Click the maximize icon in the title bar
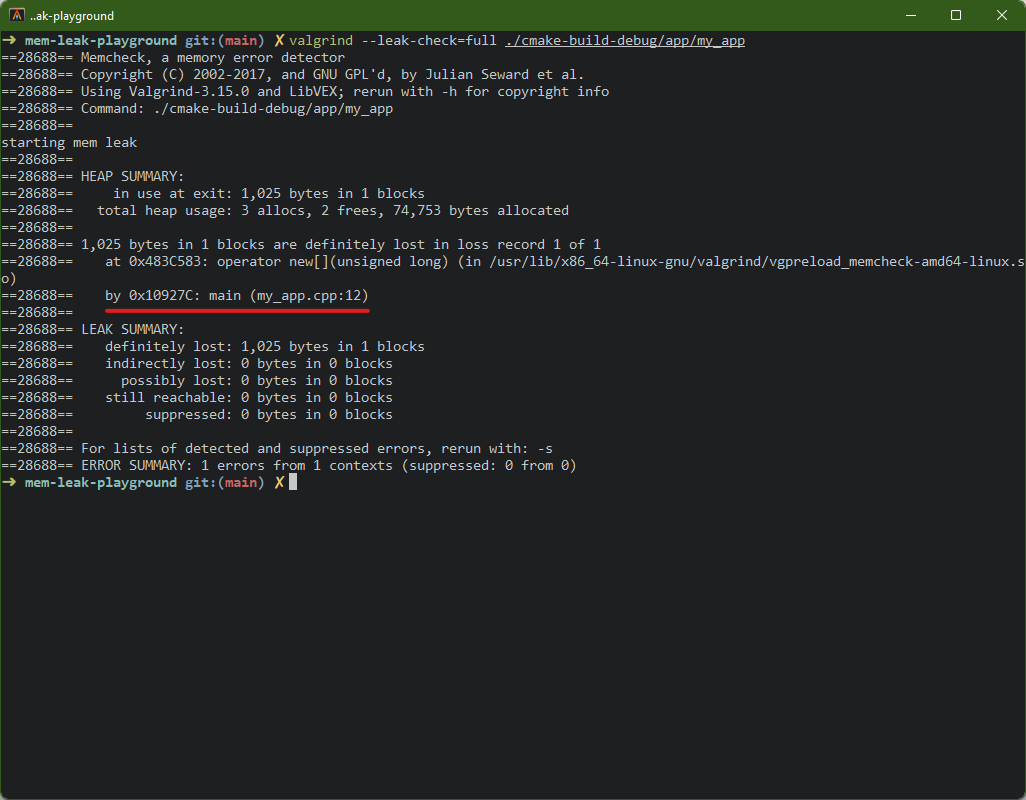Image resolution: width=1026 pixels, height=800 pixels. [956, 15]
